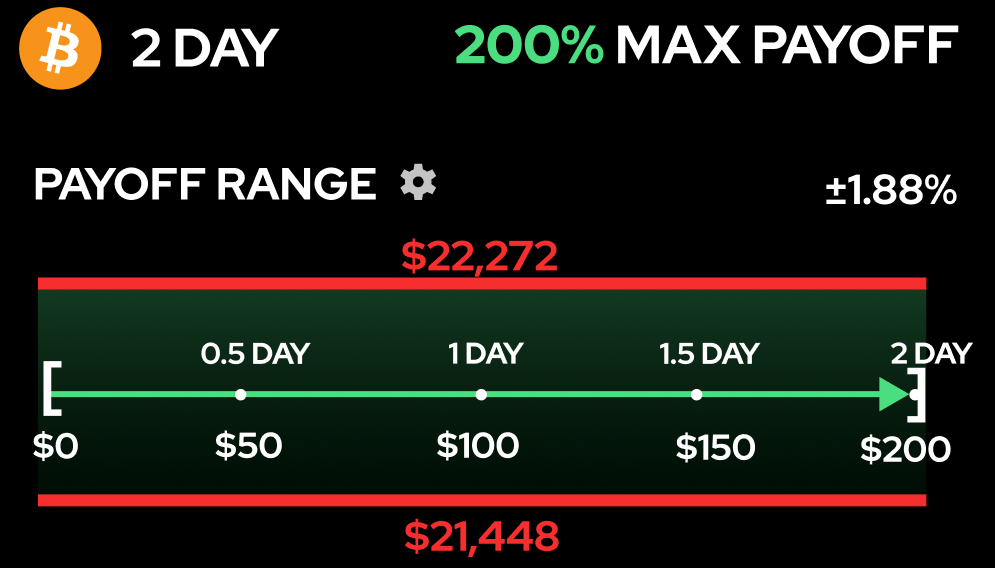Viewport: 995px width, 568px height.
Task: Click the 2 DAY endpoint label
Action: 931,353
